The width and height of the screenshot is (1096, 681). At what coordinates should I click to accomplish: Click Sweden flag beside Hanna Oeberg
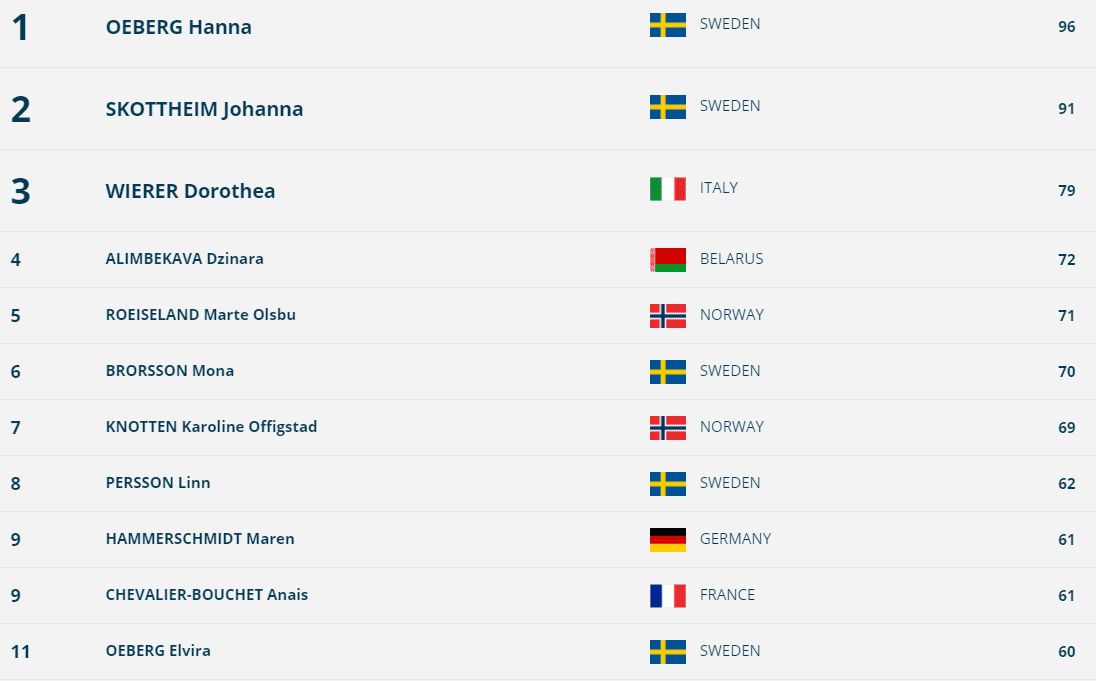[x=667, y=25]
